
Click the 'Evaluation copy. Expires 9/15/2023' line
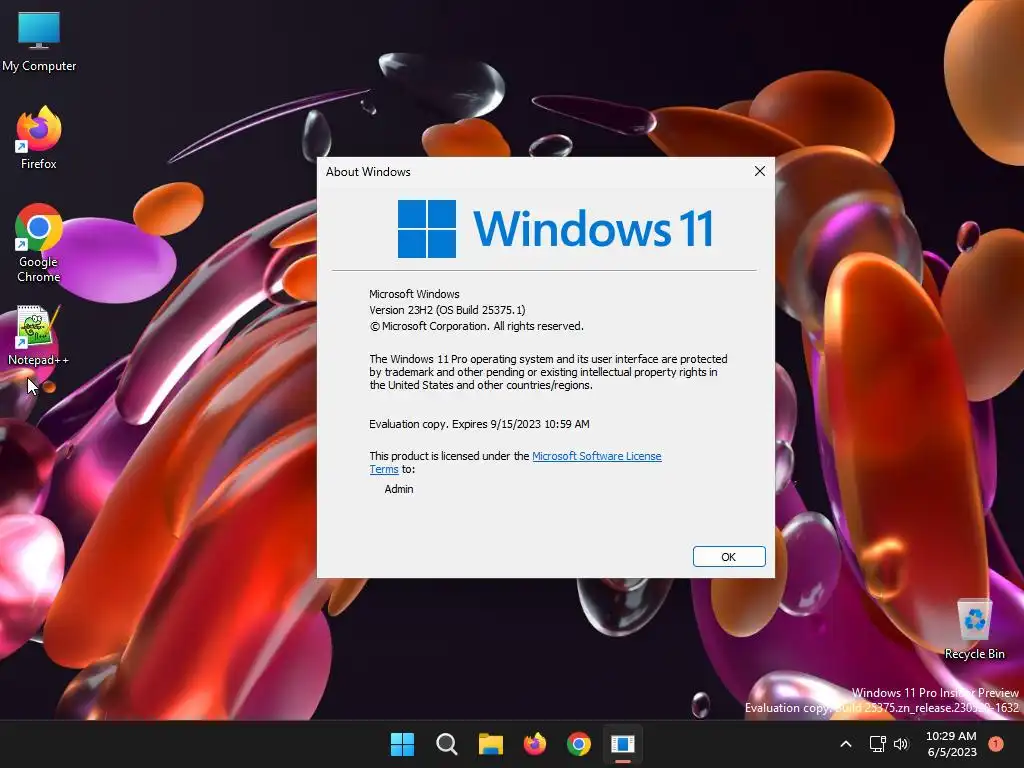(x=479, y=424)
